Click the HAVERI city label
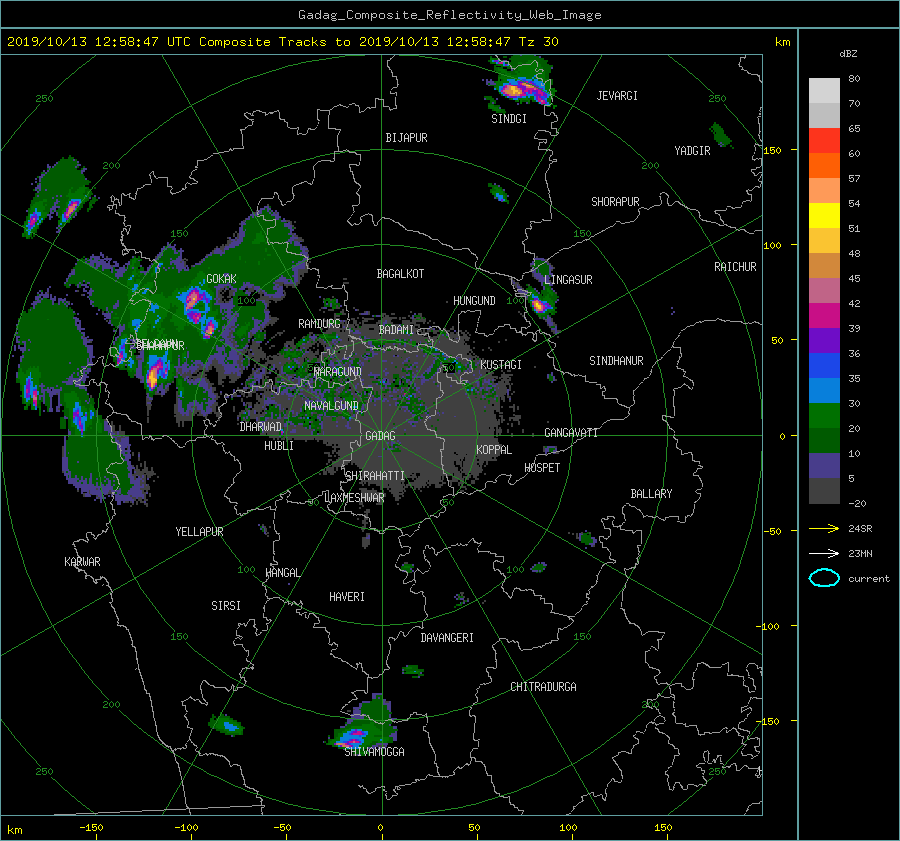 (x=347, y=597)
